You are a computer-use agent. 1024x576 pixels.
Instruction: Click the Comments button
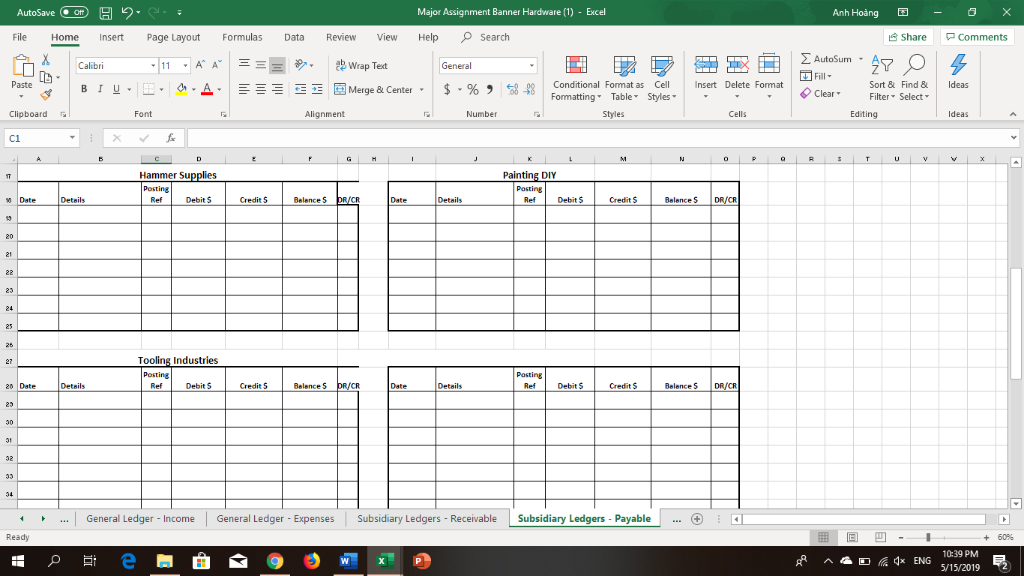[x=977, y=36]
